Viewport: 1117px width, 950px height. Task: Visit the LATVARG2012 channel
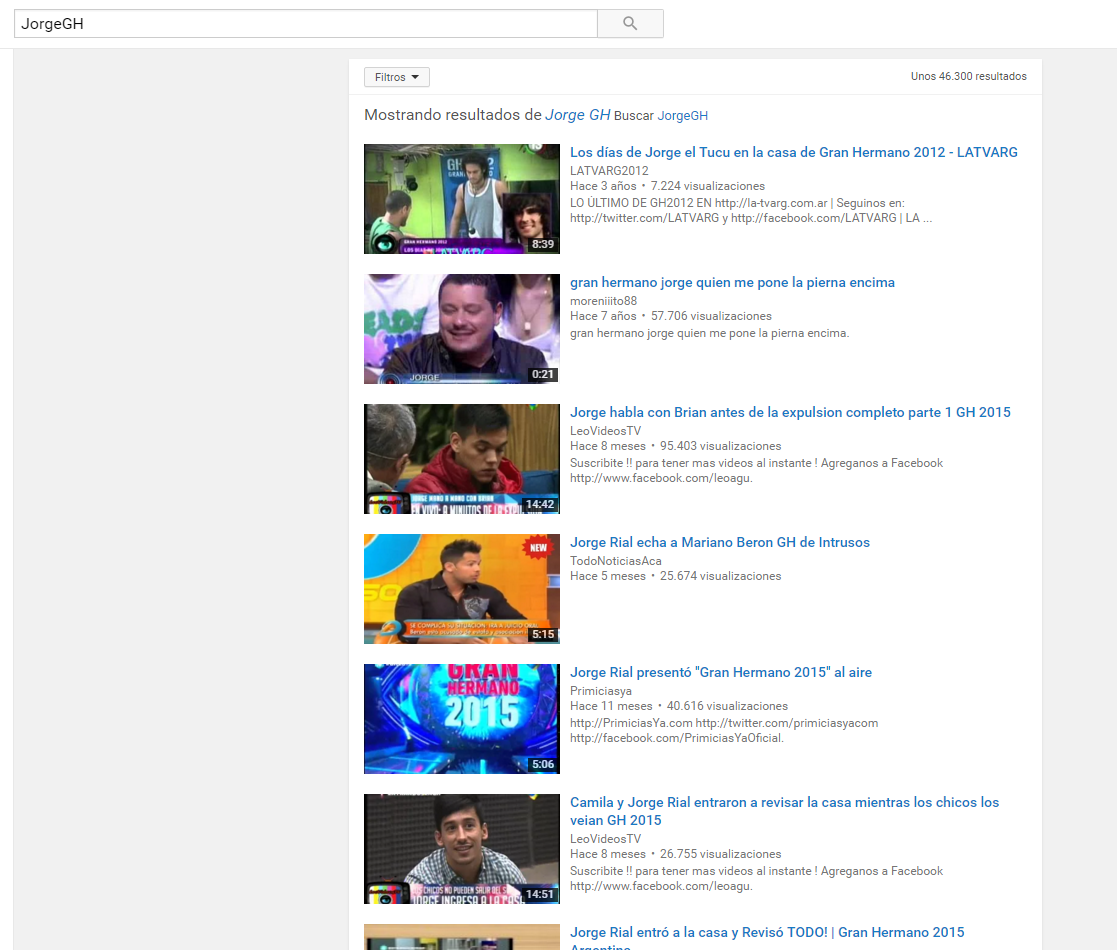click(x=609, y=171)
